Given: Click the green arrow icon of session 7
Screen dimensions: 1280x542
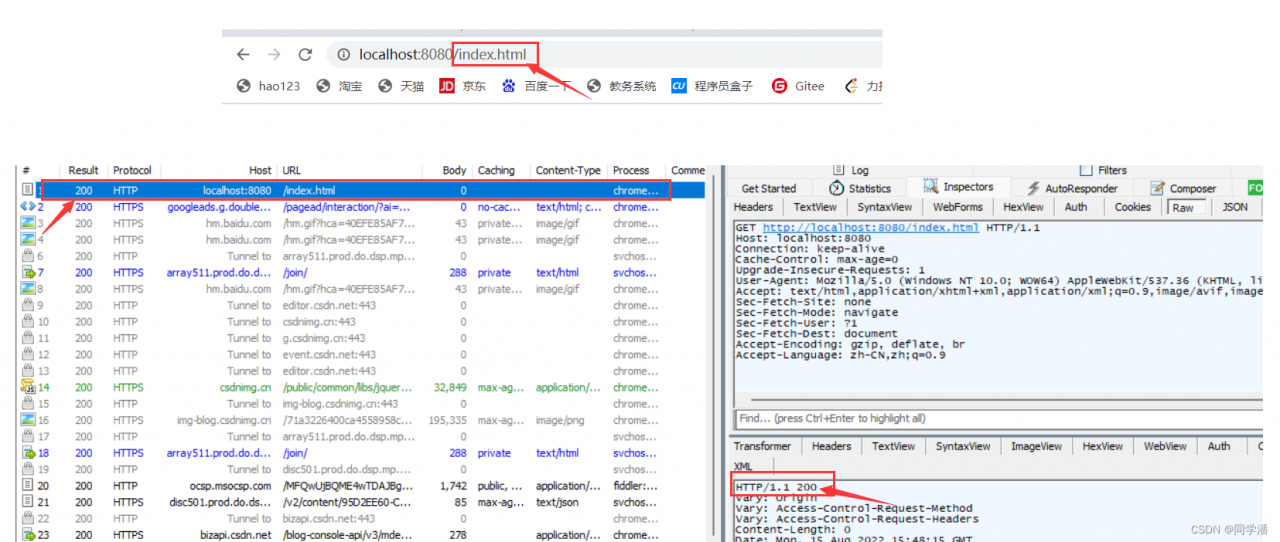Looking at the screenshot, I should (28, 272).
